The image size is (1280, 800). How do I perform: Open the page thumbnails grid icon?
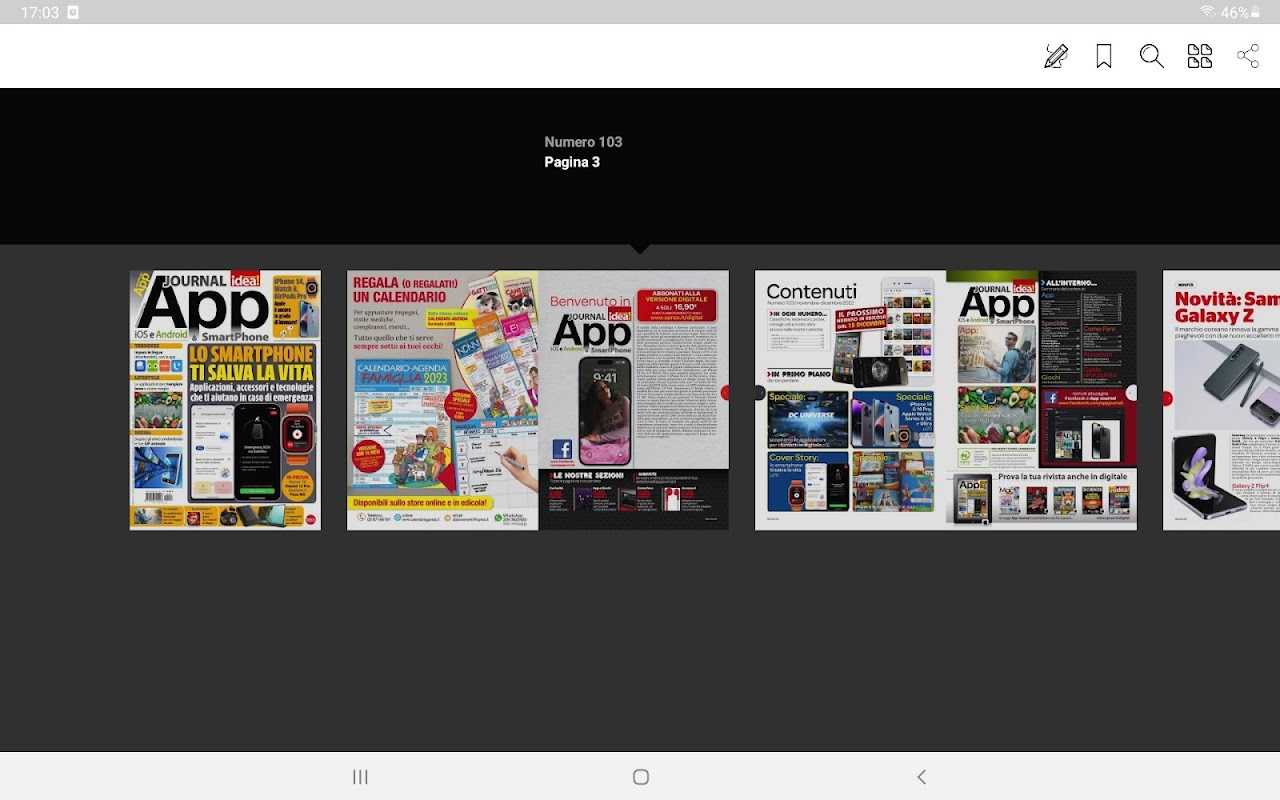[1200, 56]
